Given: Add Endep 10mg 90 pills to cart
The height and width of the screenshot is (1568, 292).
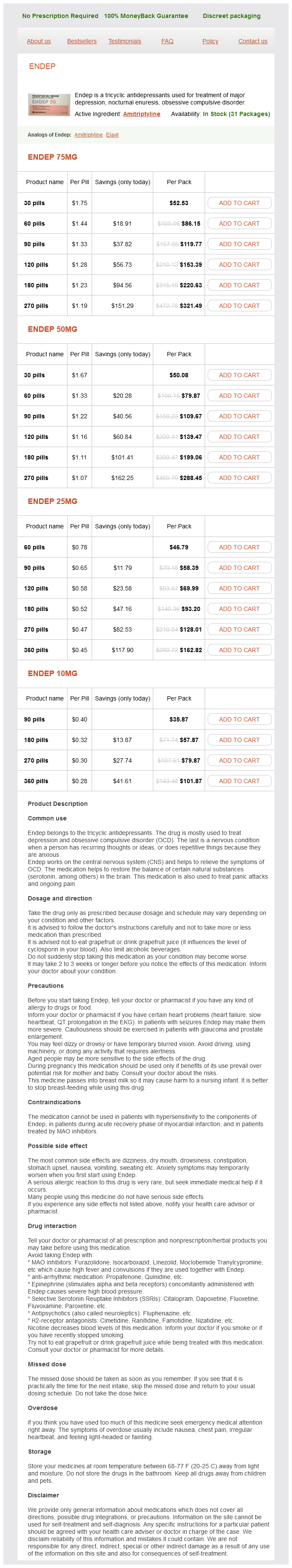Looking at the screenshot, I should (239, 719).
